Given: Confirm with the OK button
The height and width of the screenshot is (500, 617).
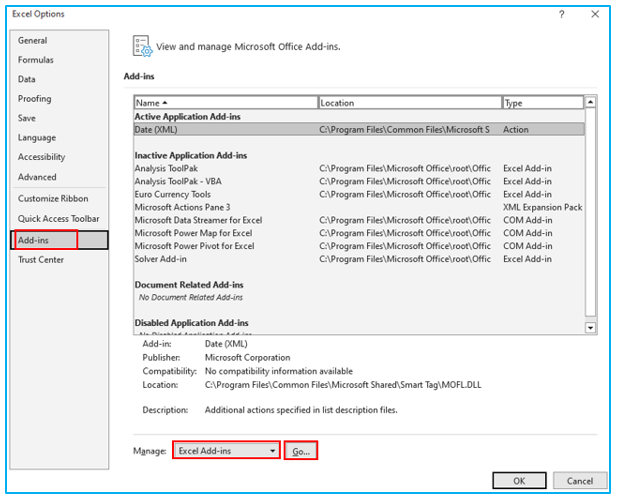Looking at the screenshot, I should pos(519,481).
